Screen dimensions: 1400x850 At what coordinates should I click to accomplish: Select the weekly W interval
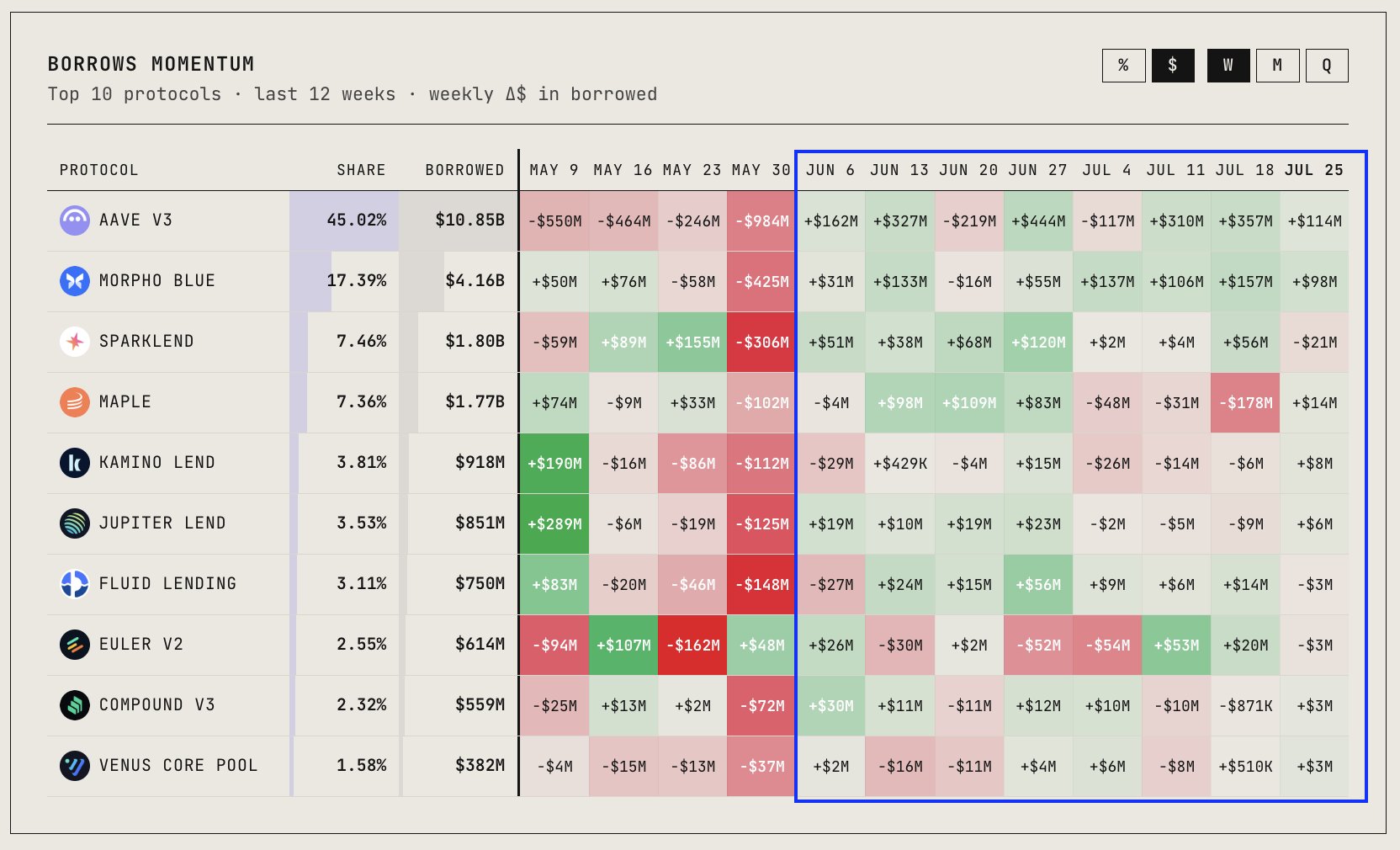coord(1228,66)
